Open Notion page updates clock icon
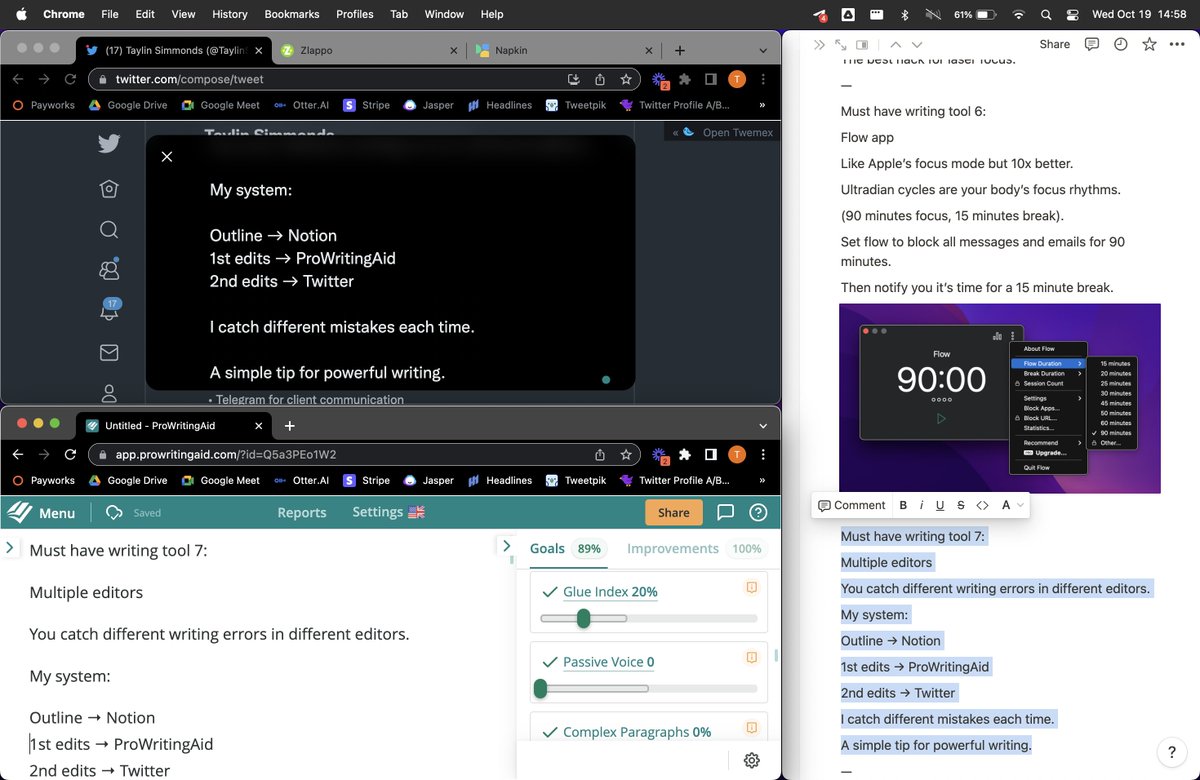The width and height of the screenshot is (1200, 780). (x=1121, y=44)
